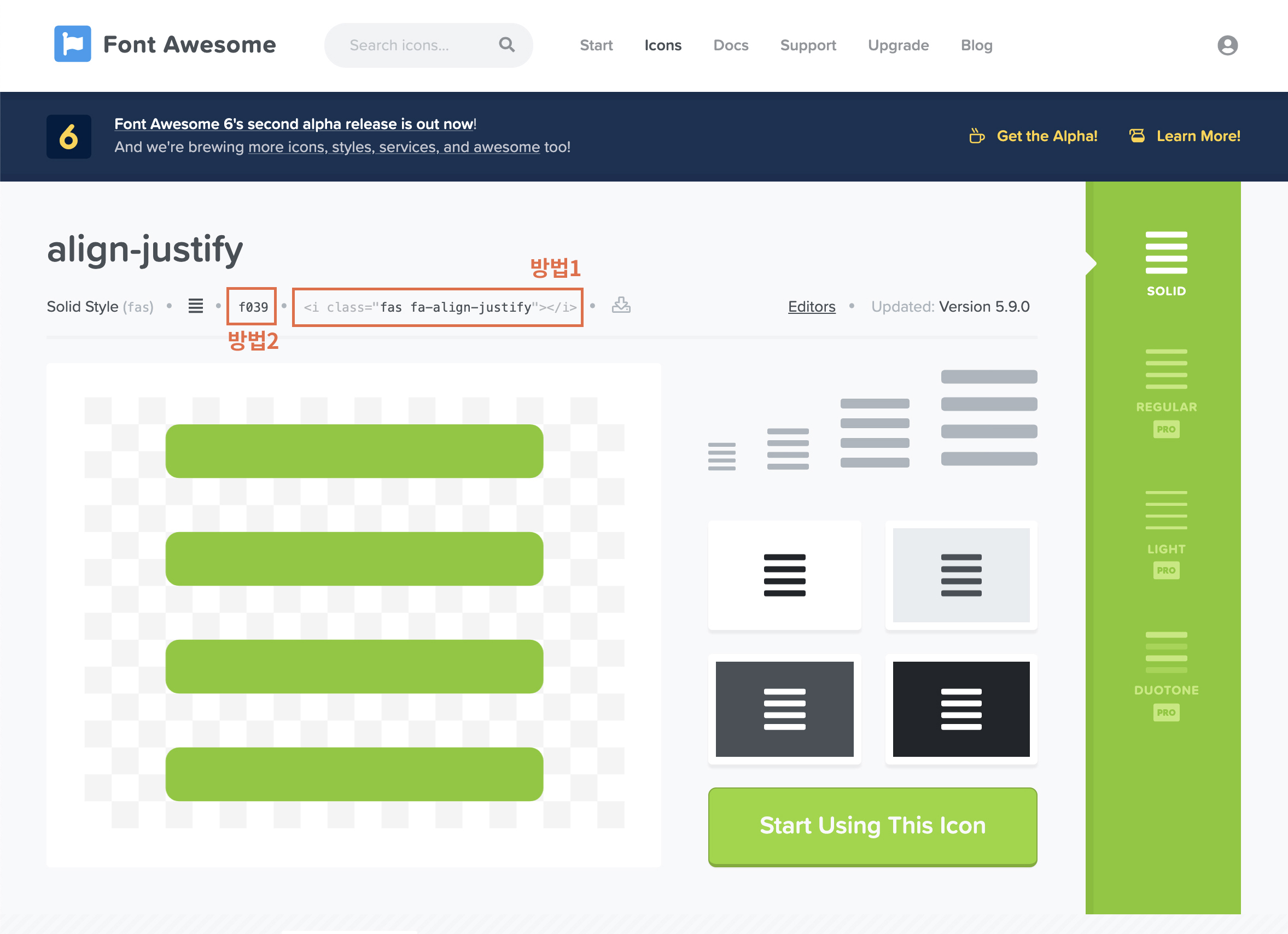Click the download SVG icon
1288x934 pixels.
tap(621, 306)
